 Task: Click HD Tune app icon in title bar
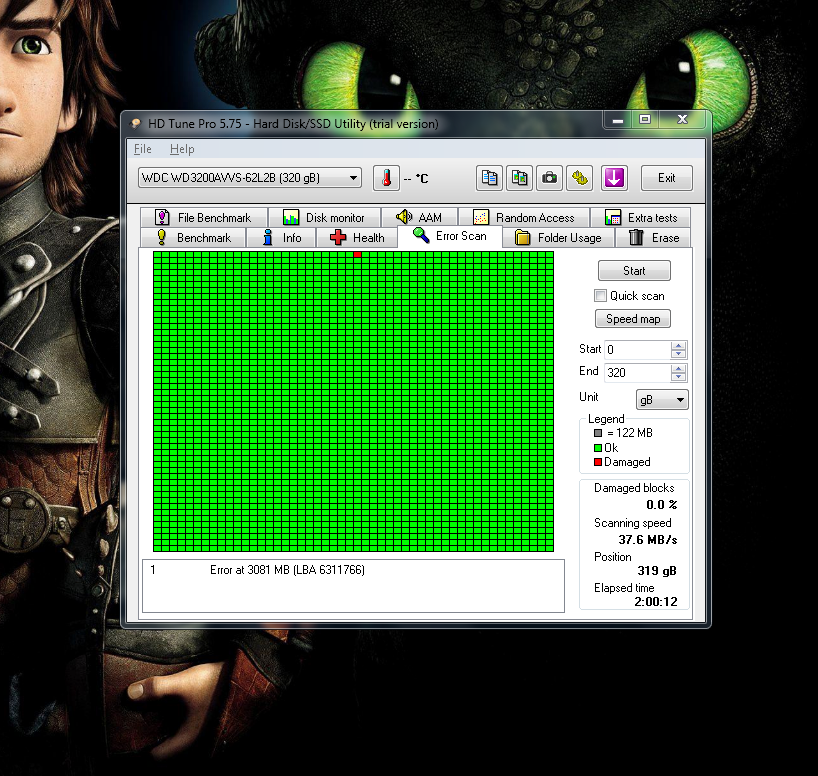click(136, 124)
